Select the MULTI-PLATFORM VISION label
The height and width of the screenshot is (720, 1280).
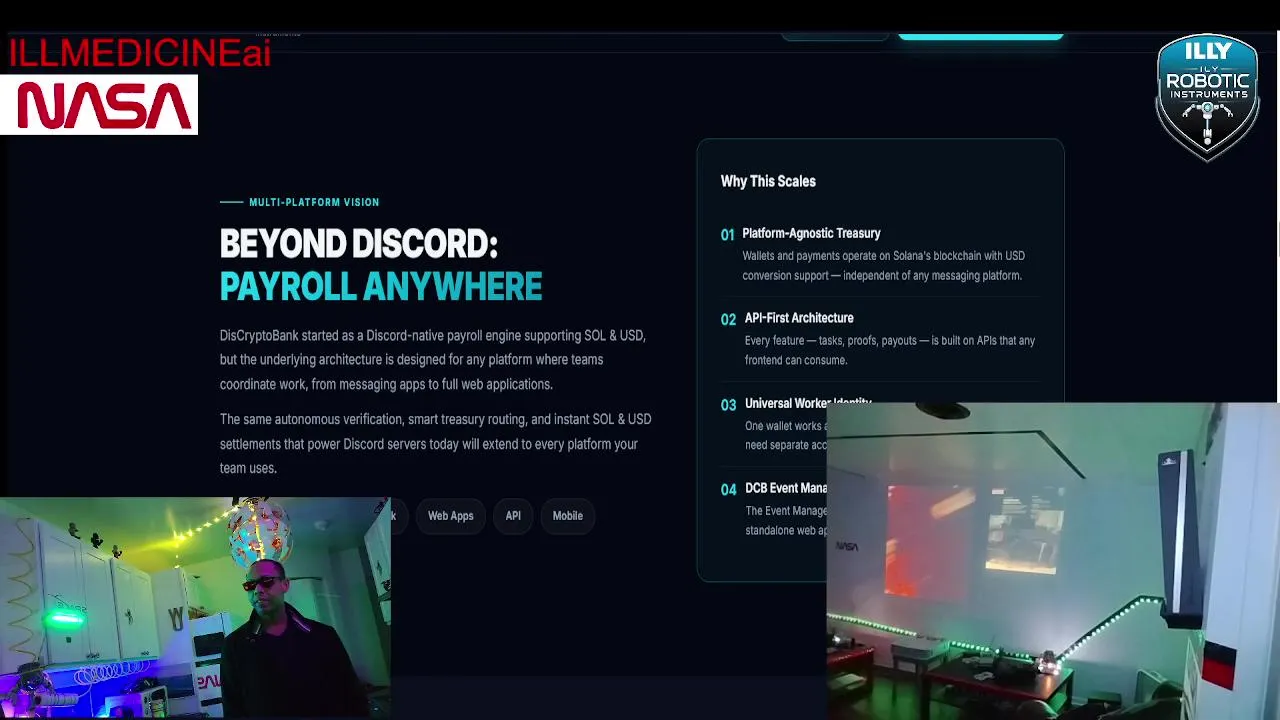coord(314,202)
